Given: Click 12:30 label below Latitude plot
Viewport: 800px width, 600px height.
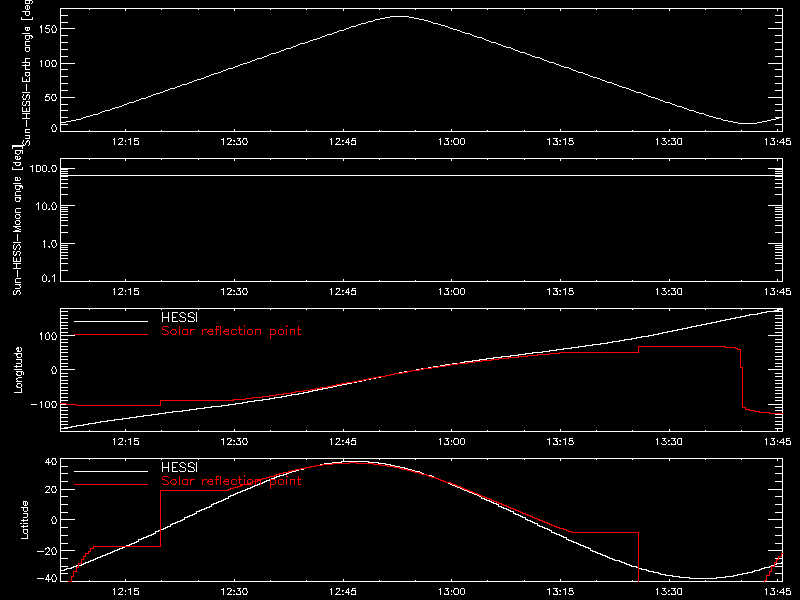Looking at the screenshot, I should pos(234,591).
